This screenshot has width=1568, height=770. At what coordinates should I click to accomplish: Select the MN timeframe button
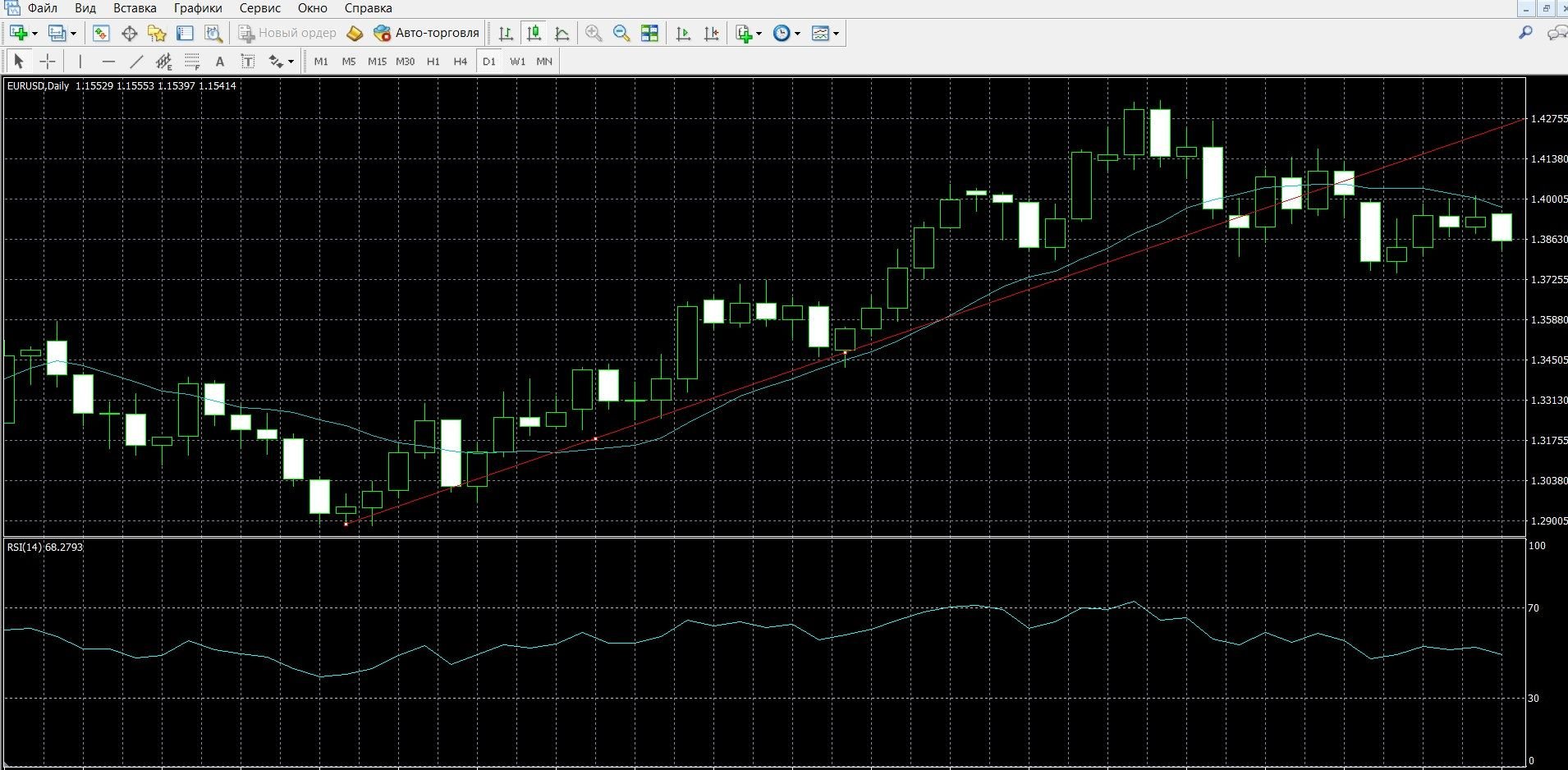(544, 62)
